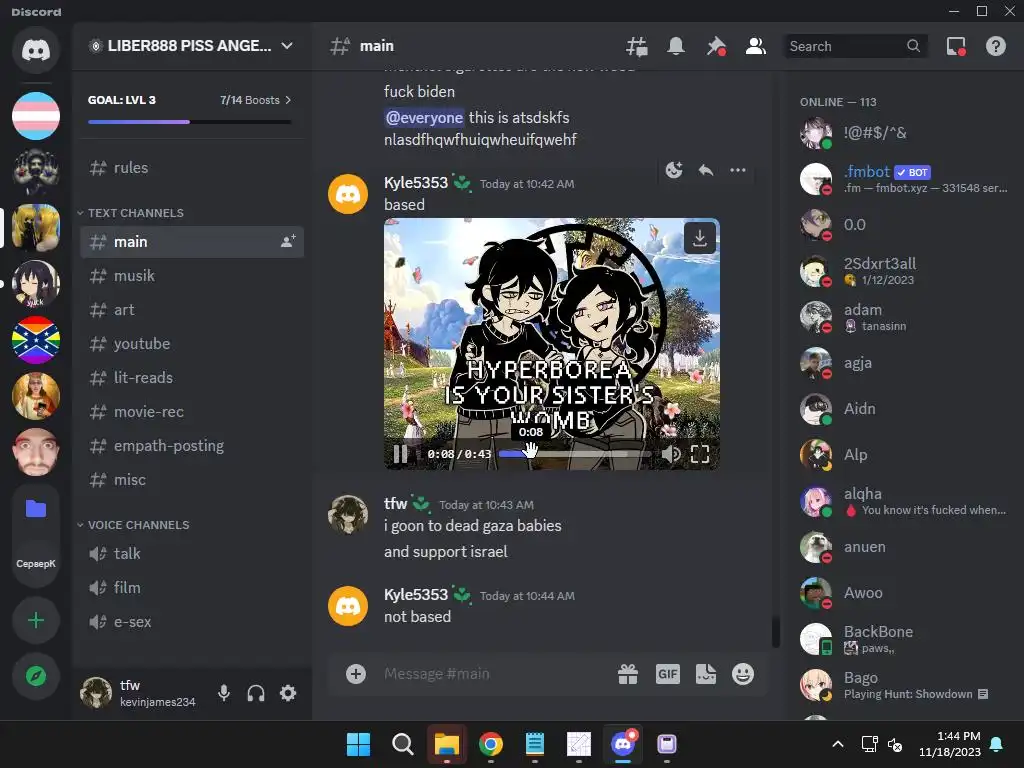Open the trans flag server icon
1024x768 pixels.
(x=36, y=116)
